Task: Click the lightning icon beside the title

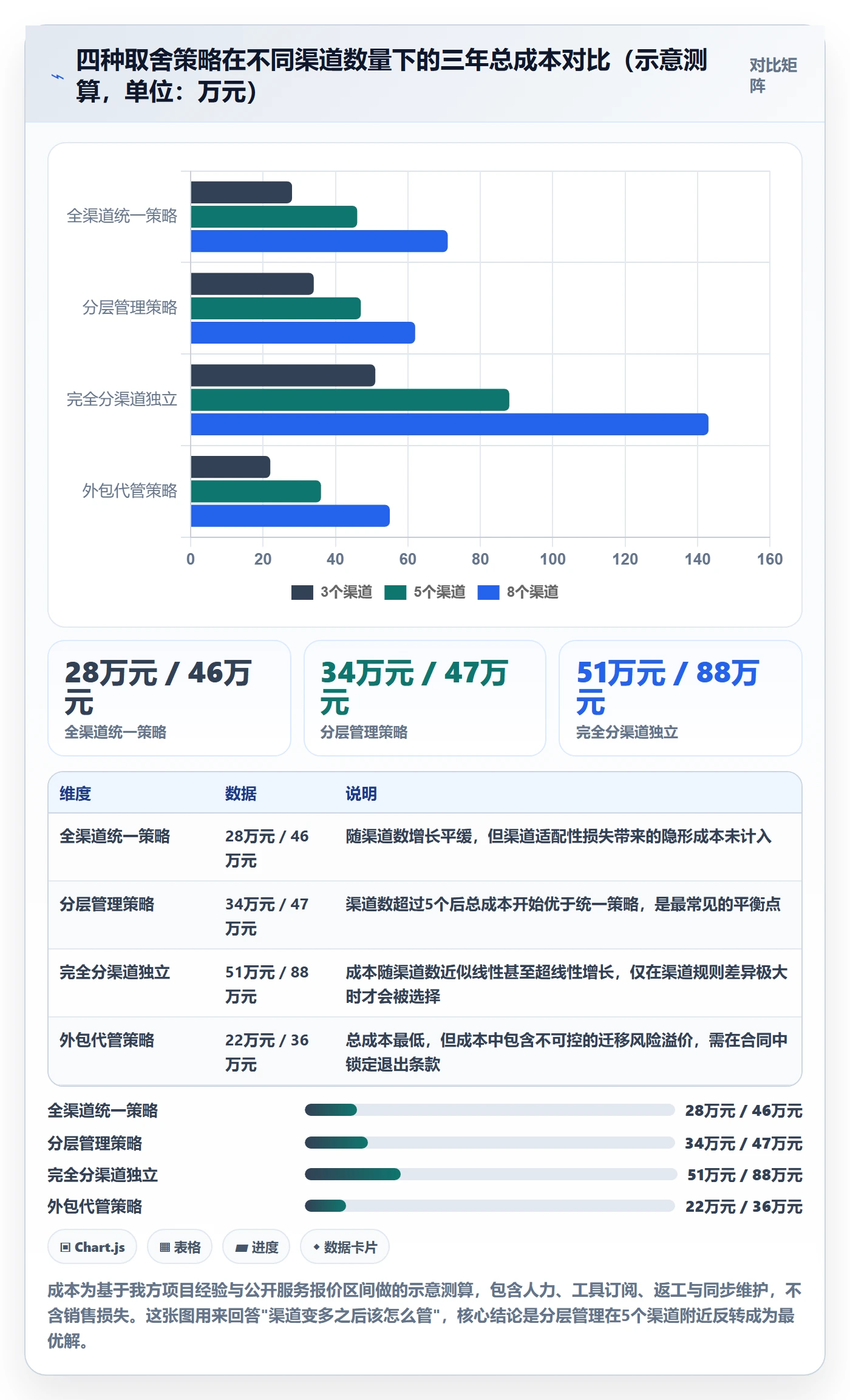Action: pos(58,77)
